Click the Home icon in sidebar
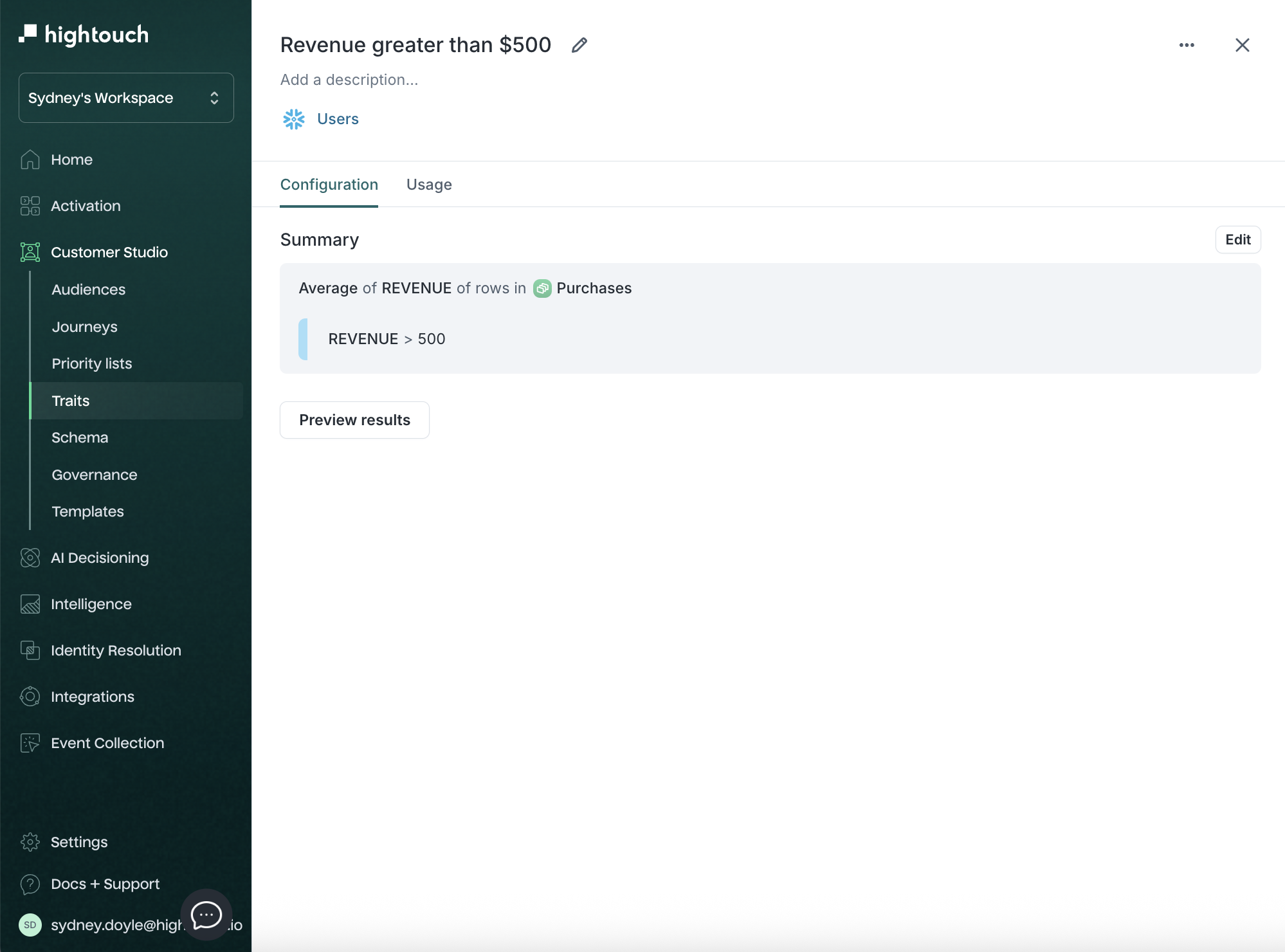Image resolution: width=1285 pixels, height=952 pixels. 30,160
